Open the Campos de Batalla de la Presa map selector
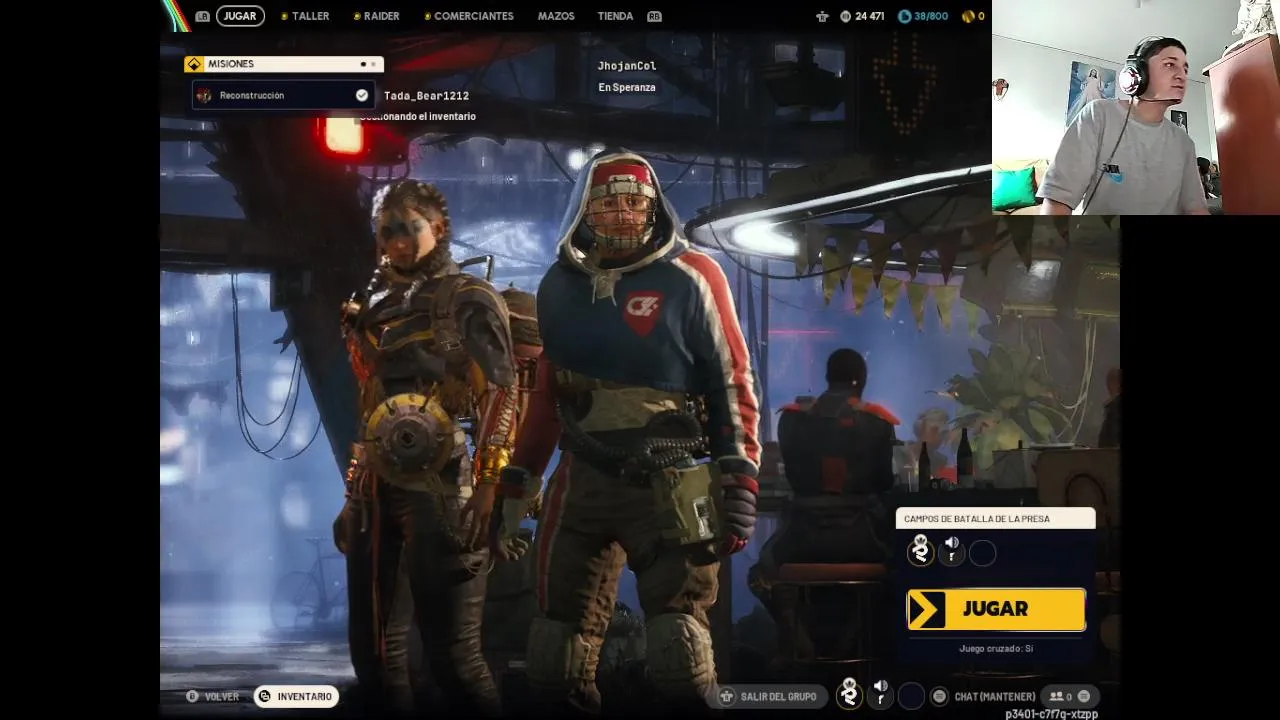The height and width of the screenshot is (720, 1280). pos(996,518)
